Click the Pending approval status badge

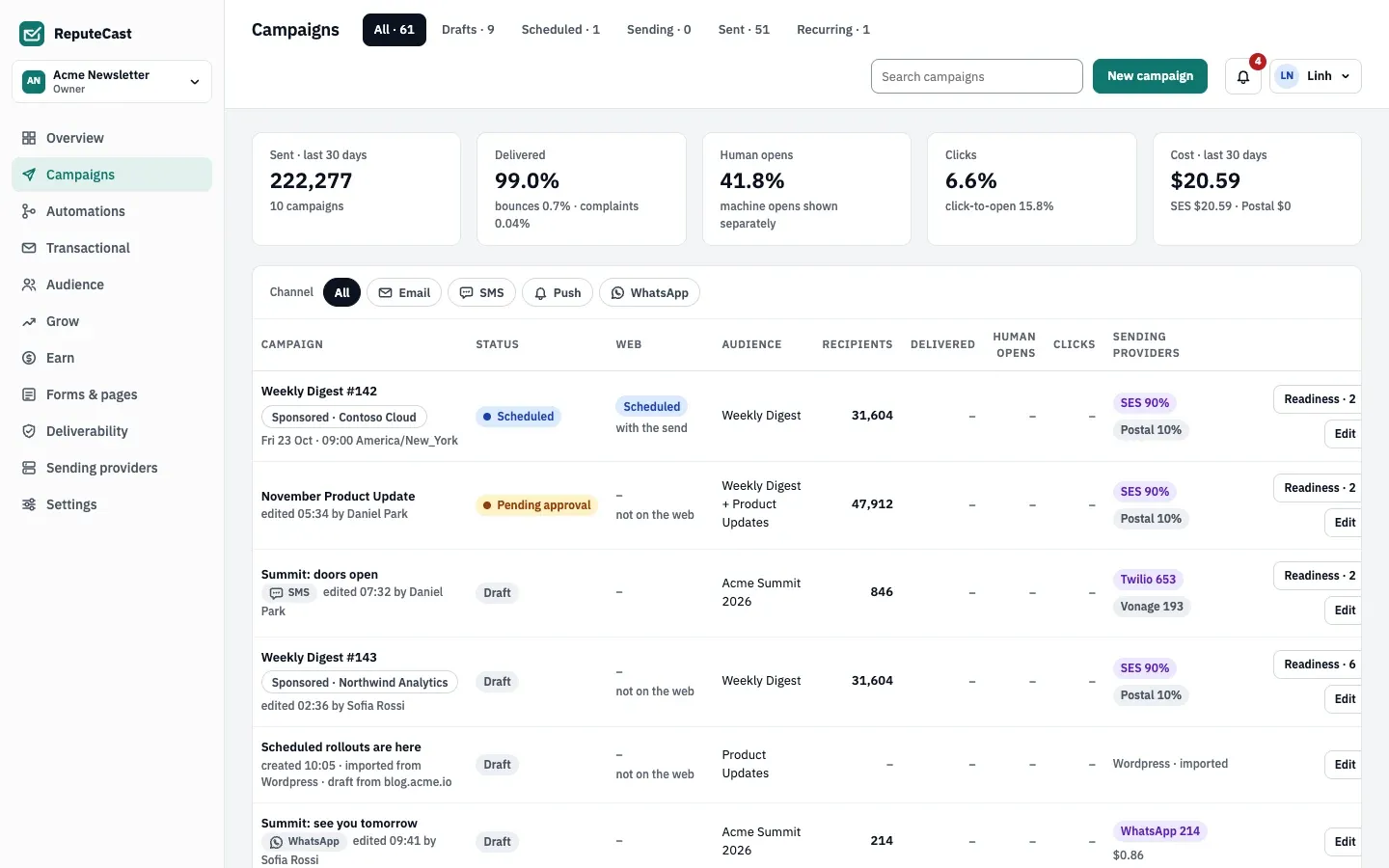tap(536, 505)
